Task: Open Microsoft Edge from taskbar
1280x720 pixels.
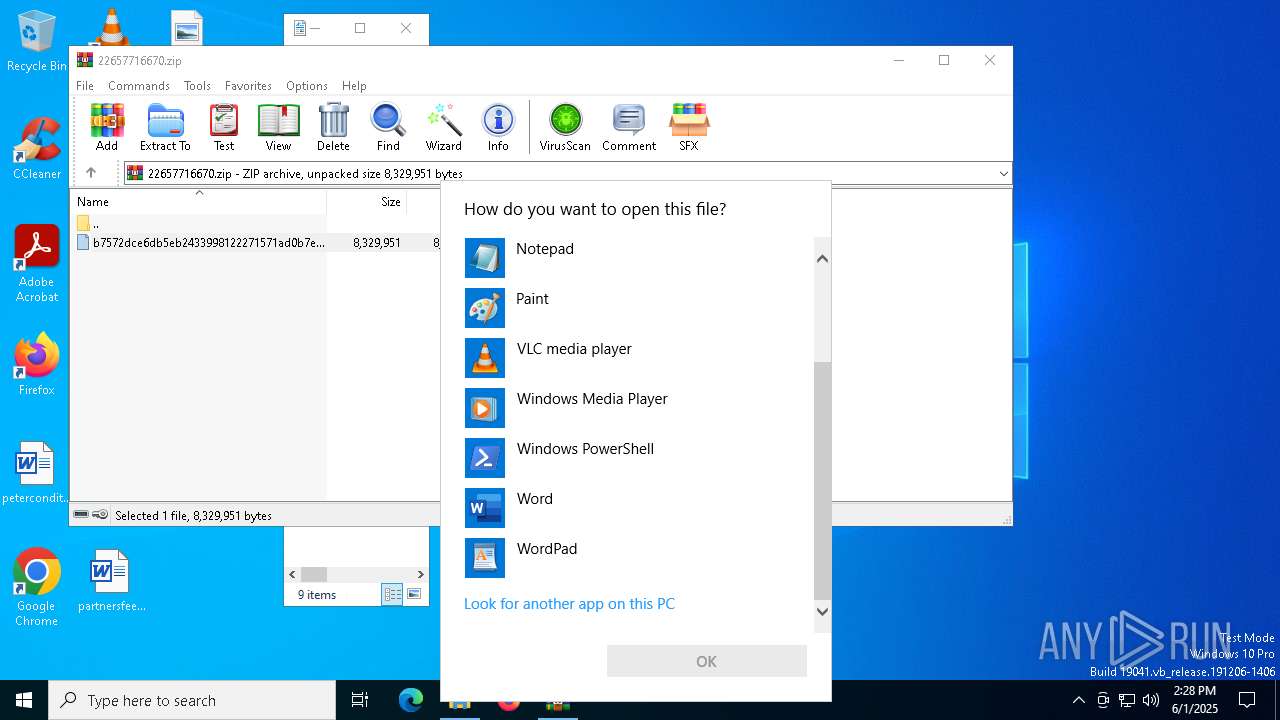Action: click(411, 700)
